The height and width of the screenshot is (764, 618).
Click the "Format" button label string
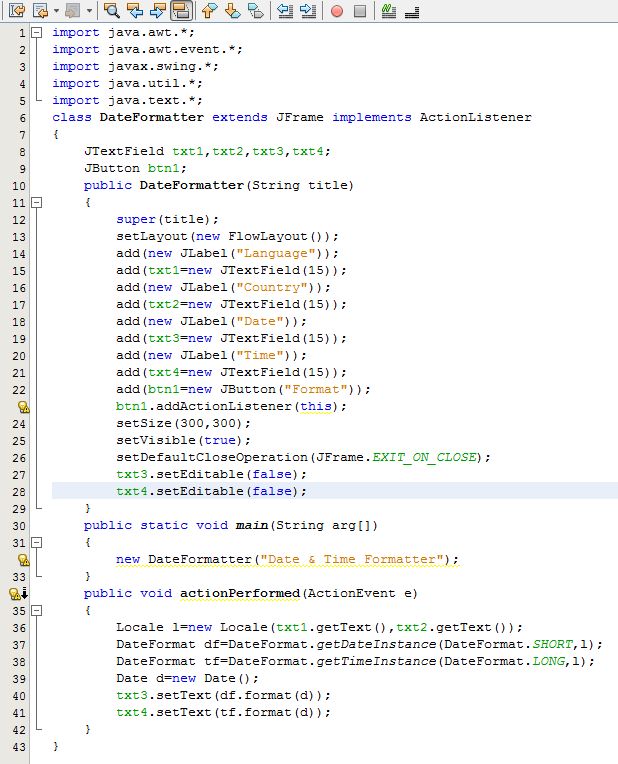click(316, 389)
